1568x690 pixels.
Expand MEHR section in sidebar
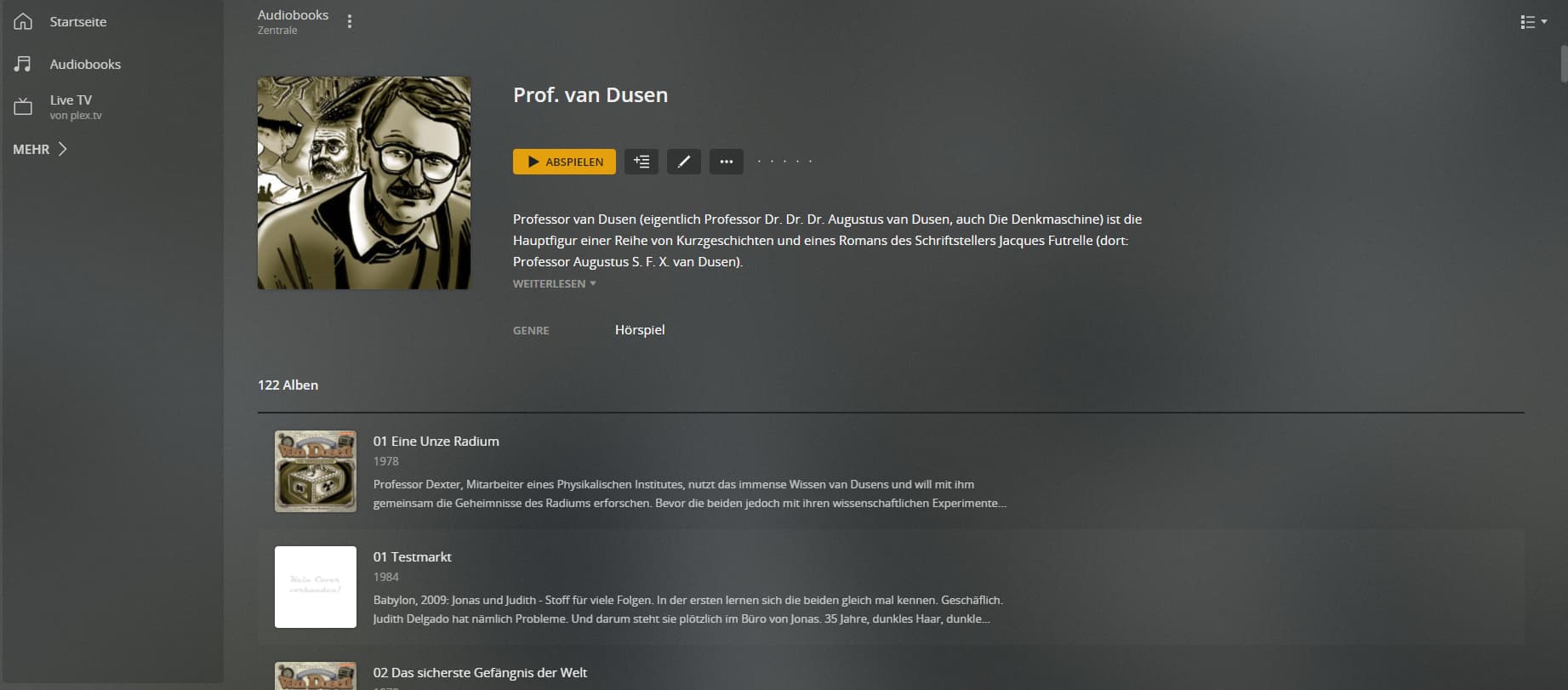tap(40, 149)
